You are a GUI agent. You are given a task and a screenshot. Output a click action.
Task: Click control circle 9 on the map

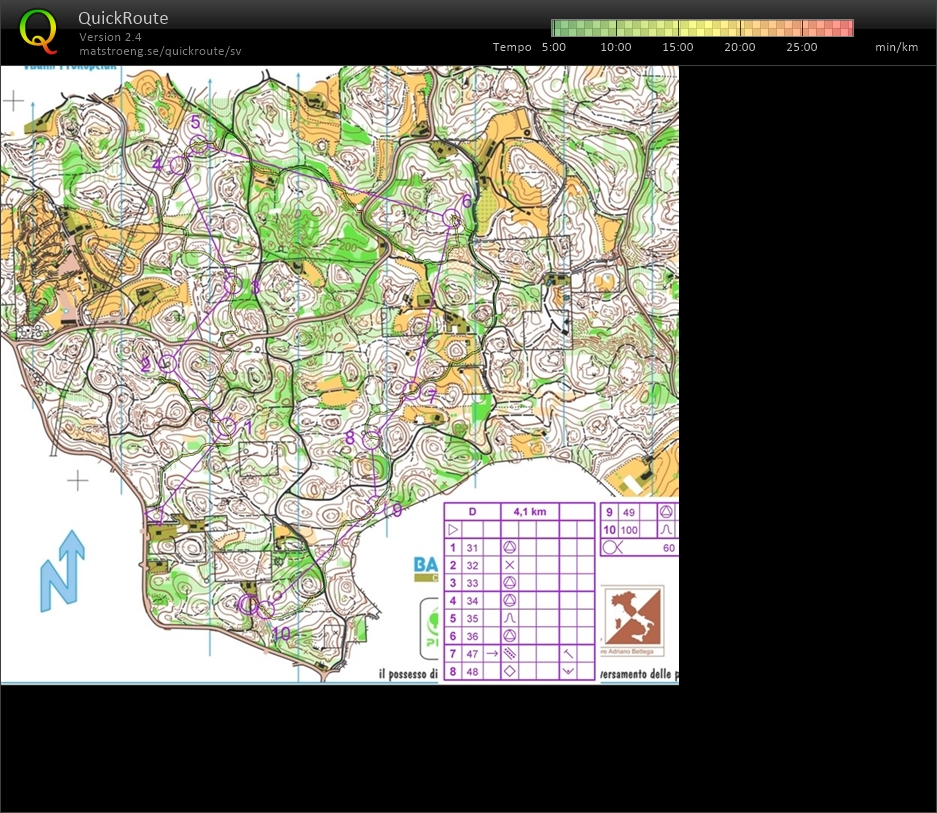376,505
